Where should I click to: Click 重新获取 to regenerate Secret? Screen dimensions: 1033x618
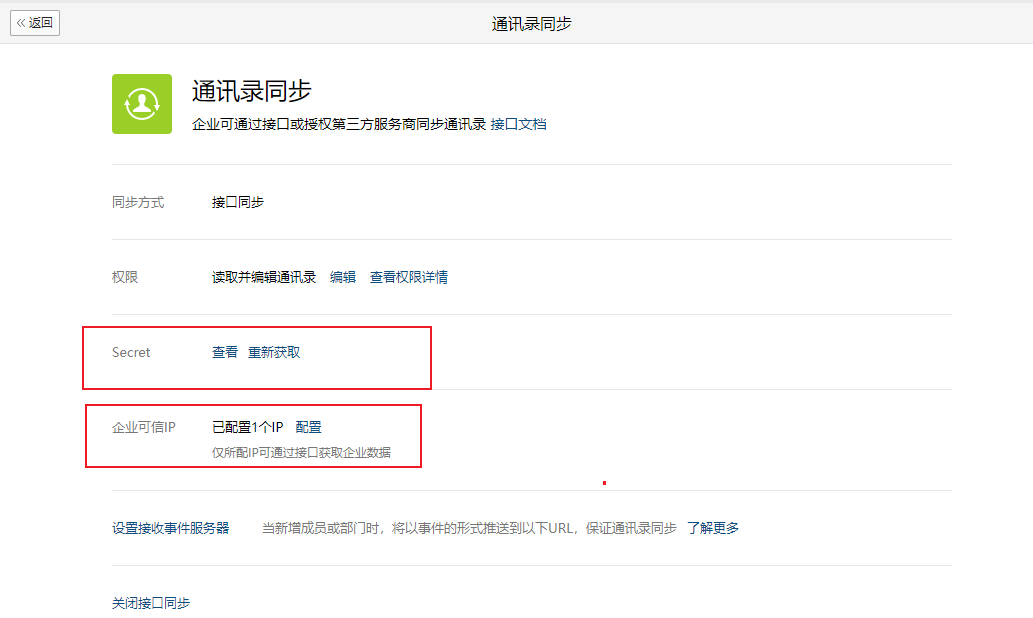pos(274,352)
